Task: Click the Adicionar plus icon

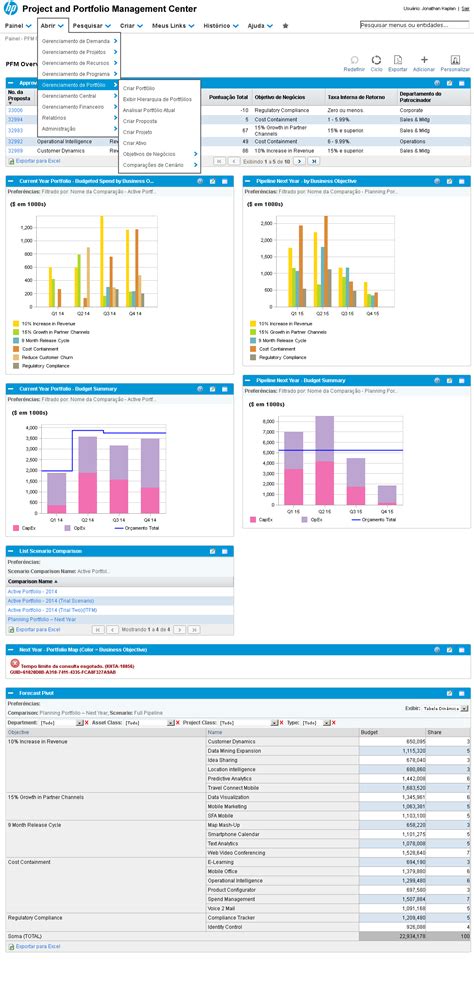Action: pyautogui.click(x=424, y=60)
